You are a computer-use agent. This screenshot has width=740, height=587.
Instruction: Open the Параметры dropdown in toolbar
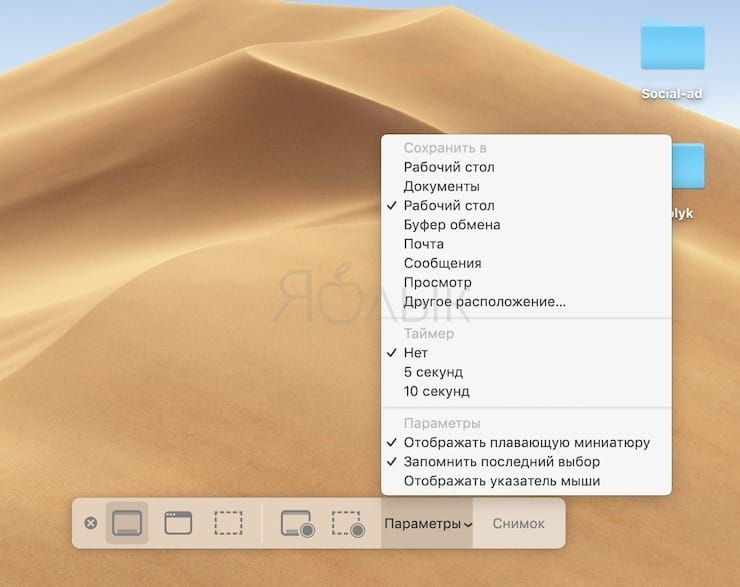[427, 523]
